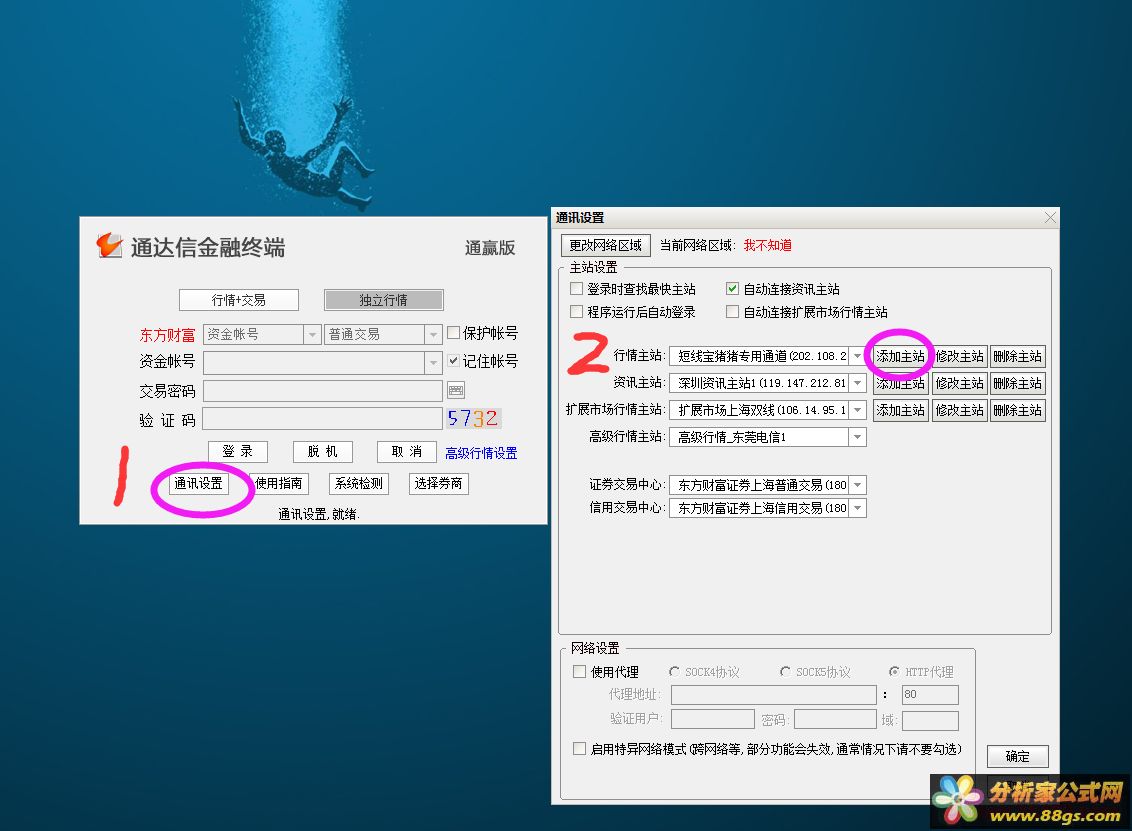The image size is (1132, 831).
Task: Click the 验证码 input field
Action: 323,418
